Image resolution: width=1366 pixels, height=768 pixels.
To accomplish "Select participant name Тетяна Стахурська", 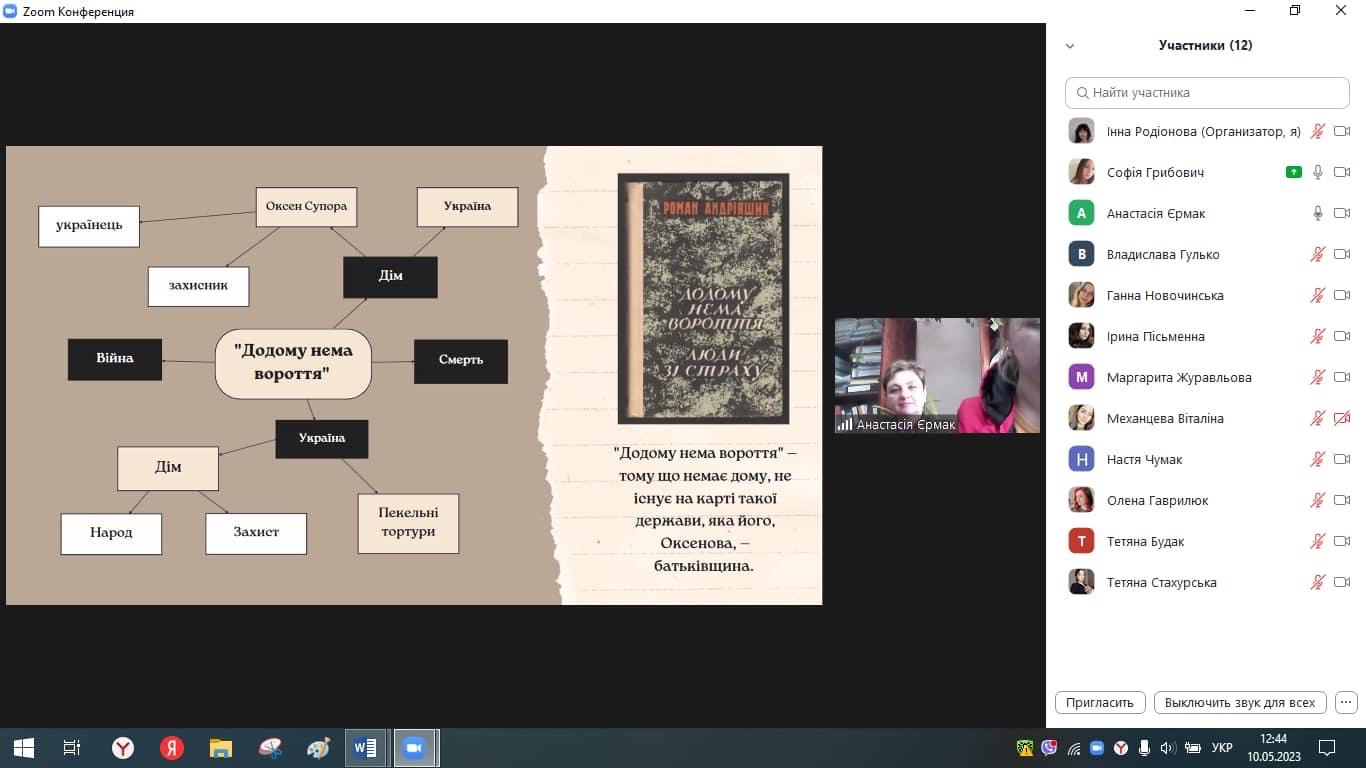I will click(x=1162, y=582).
